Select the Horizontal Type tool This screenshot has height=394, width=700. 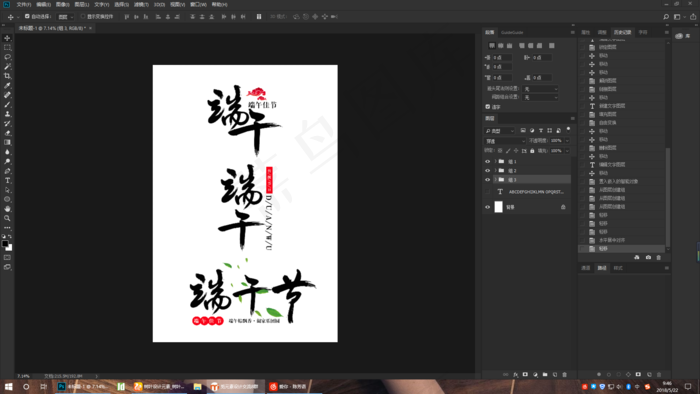[x=7, y=180]
